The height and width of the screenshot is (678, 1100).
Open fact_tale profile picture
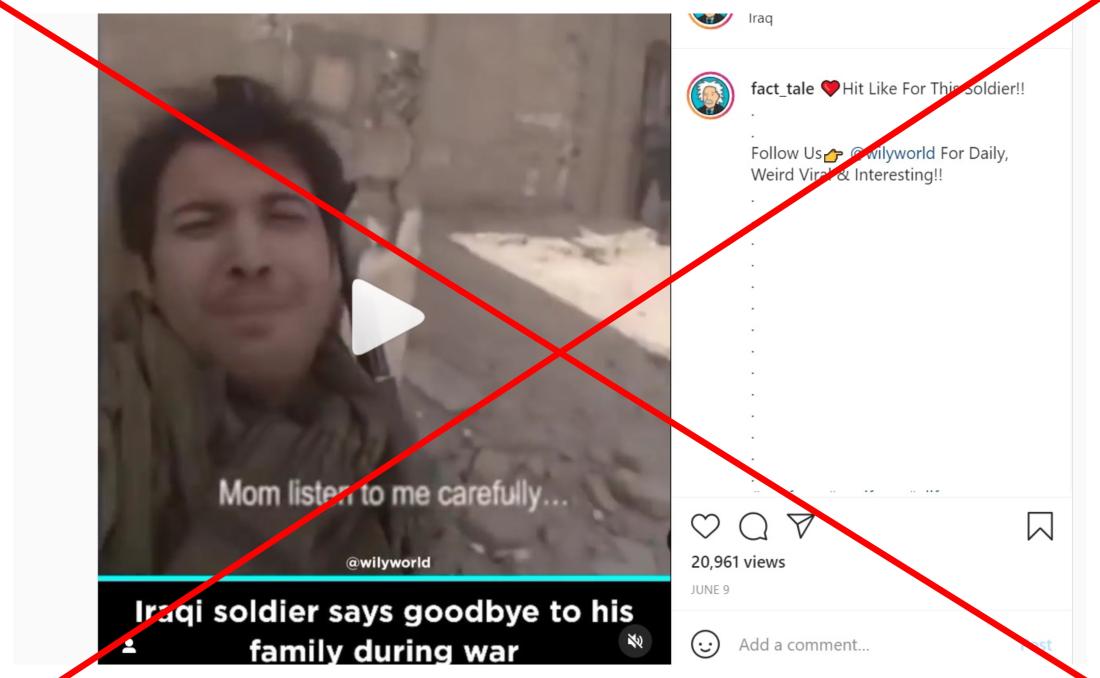click(x=711, y=95)
